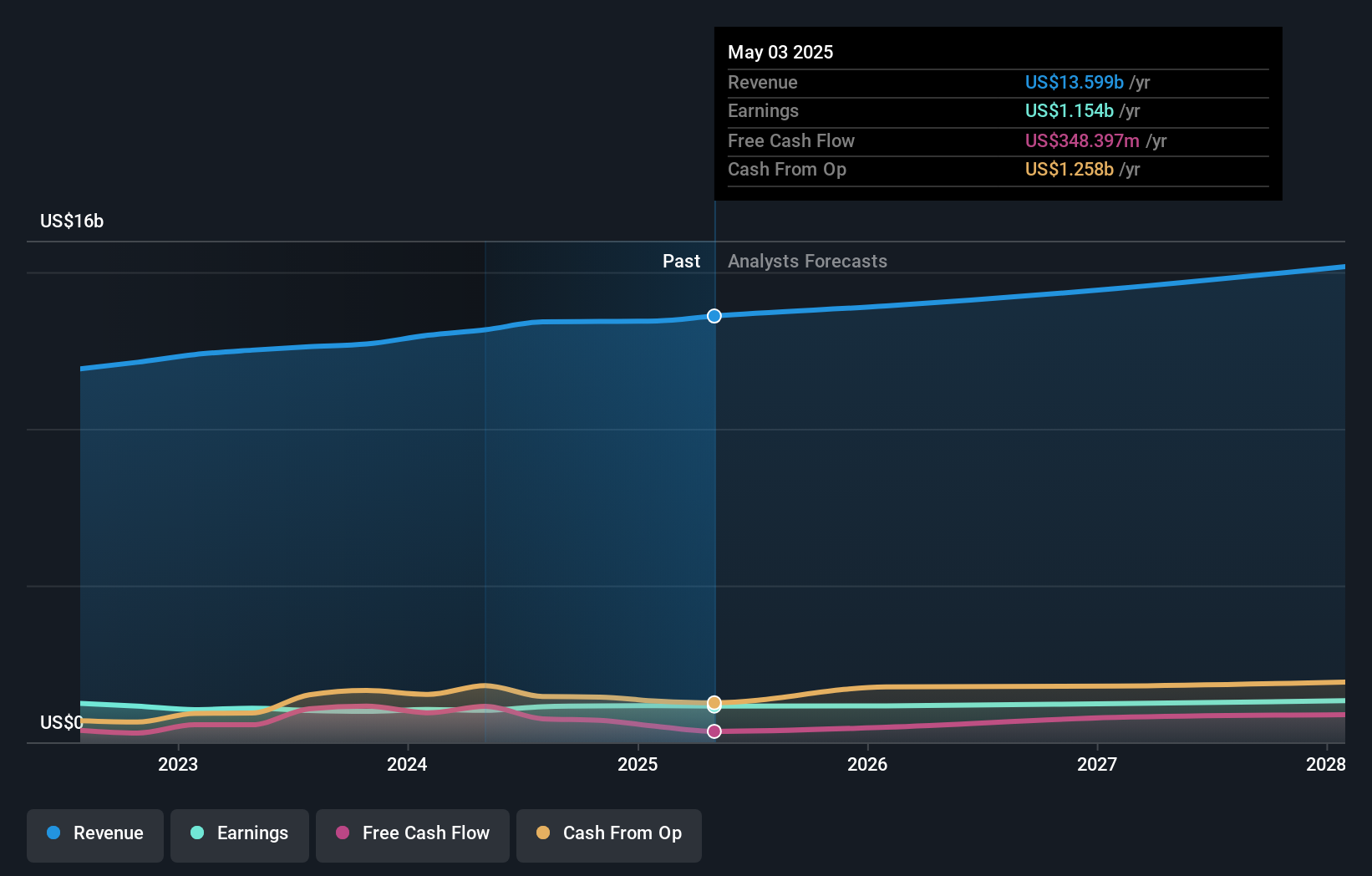Viewport: 1372px width, 876px height.
Task: Click the yellow Cash From Op legend dot
Action: point(542,833)
